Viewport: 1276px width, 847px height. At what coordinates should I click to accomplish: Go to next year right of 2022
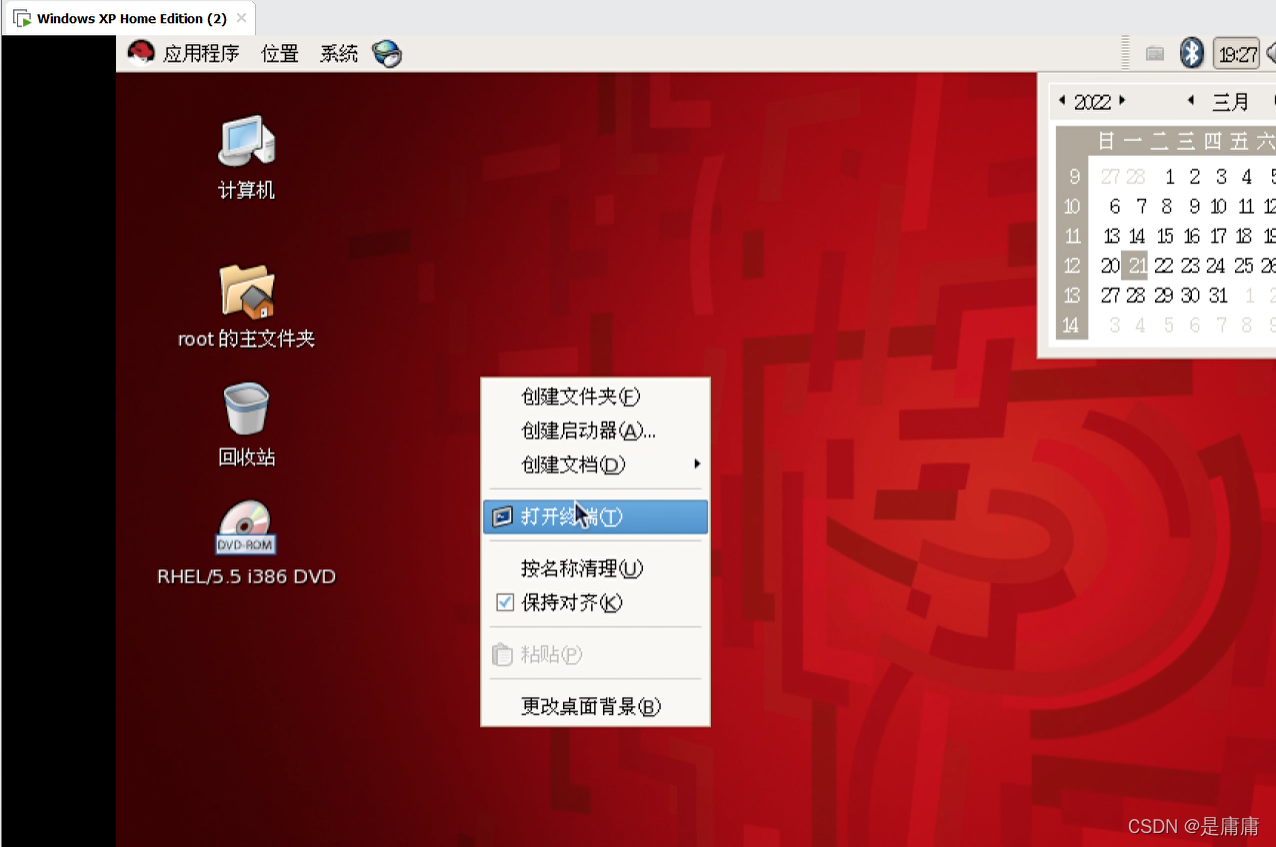1122,100
